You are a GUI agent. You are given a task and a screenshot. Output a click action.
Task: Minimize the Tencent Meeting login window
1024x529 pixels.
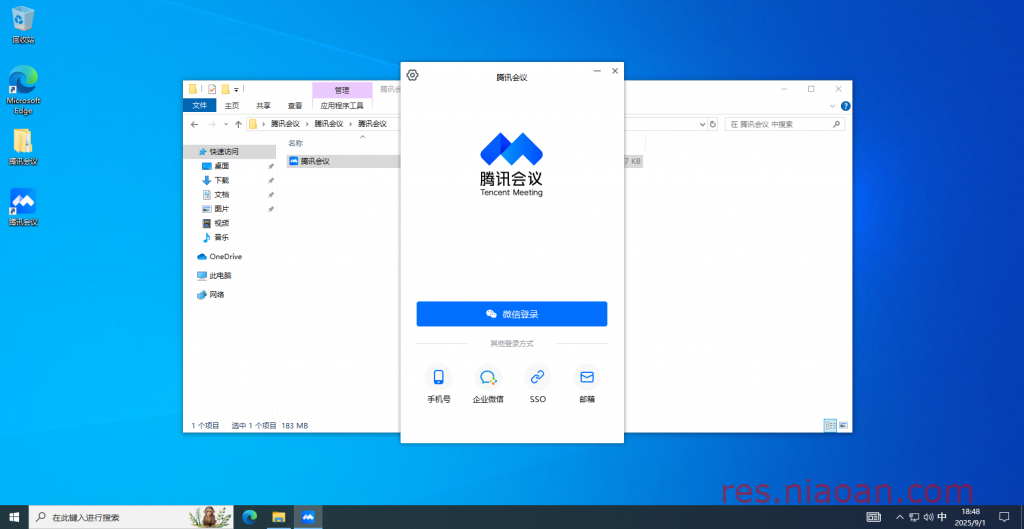(x=597, y=71)
